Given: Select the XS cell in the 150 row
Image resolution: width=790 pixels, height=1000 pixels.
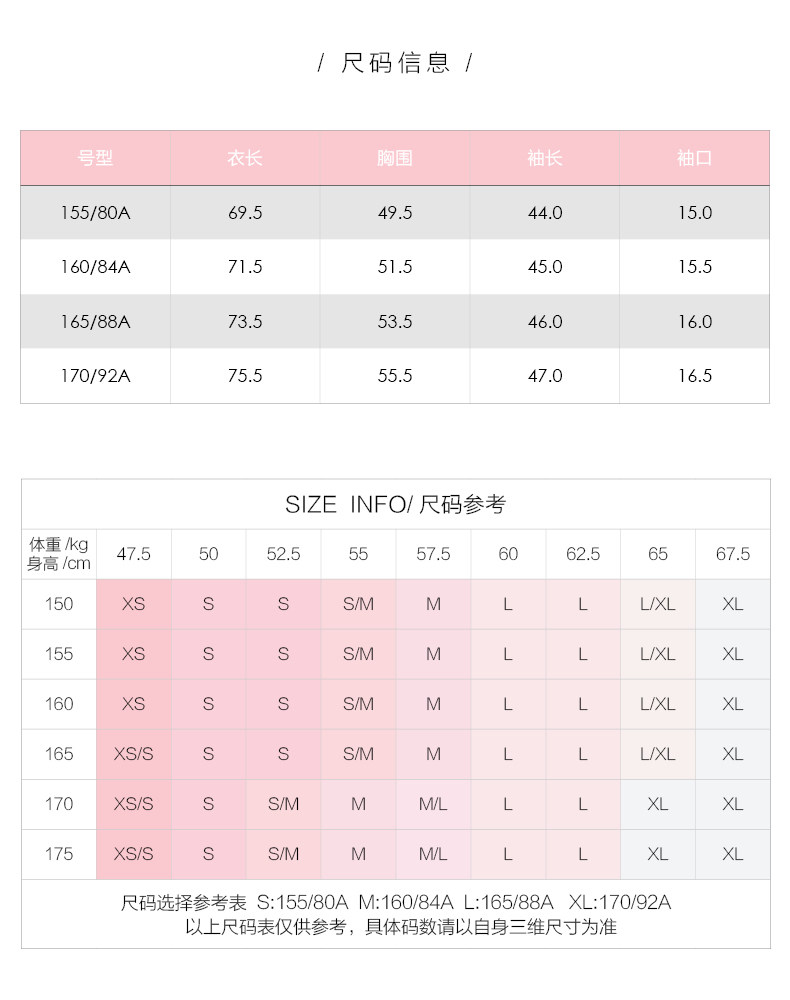Looking at the screenshot, I should [133, 604].
